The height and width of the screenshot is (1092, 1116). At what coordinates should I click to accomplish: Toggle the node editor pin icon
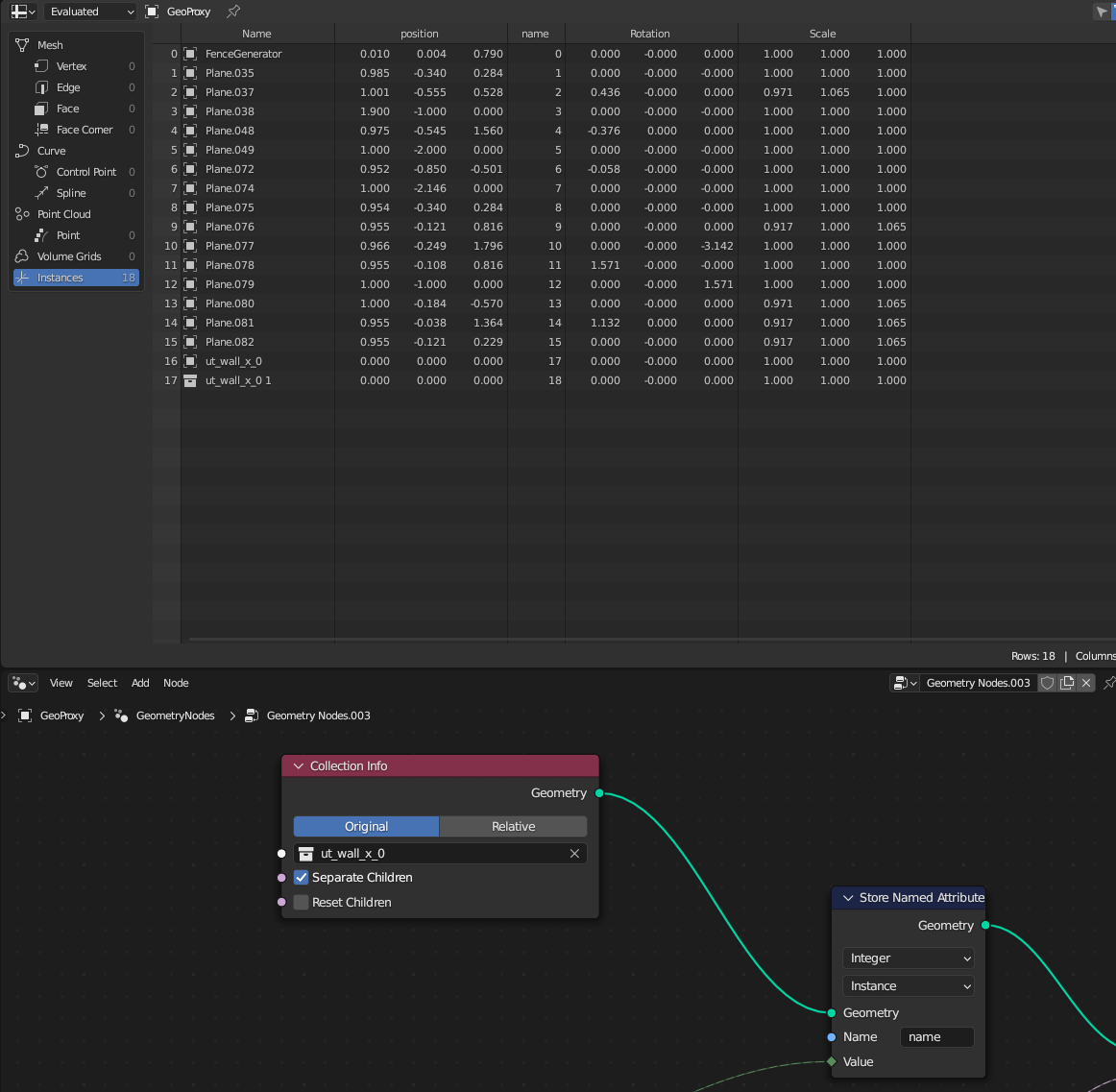1109,684
